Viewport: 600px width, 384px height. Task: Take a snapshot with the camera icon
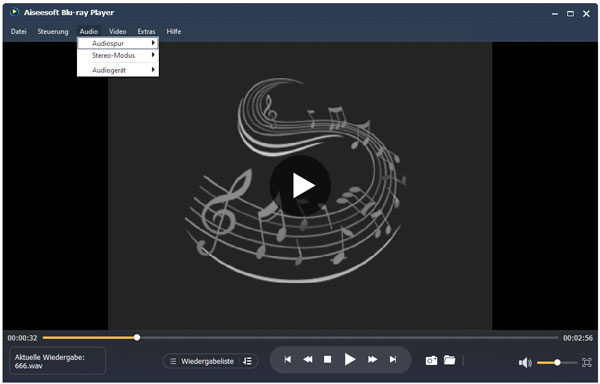pos(431,360)
